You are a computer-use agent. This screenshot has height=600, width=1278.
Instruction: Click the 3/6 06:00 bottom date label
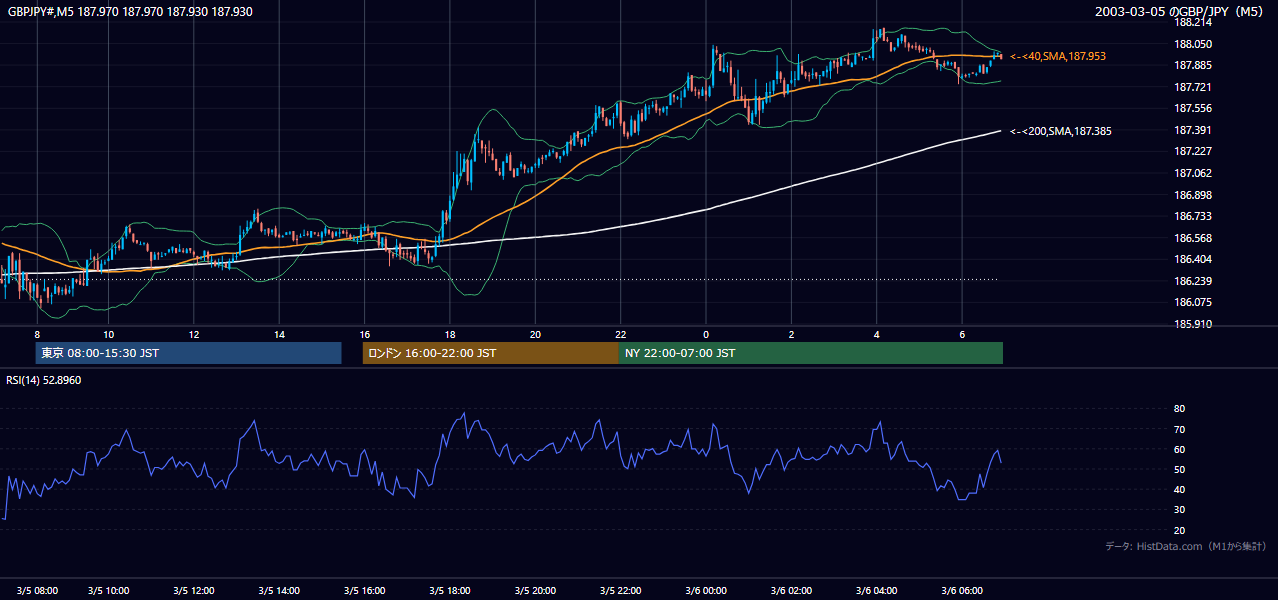click(962, 591)
